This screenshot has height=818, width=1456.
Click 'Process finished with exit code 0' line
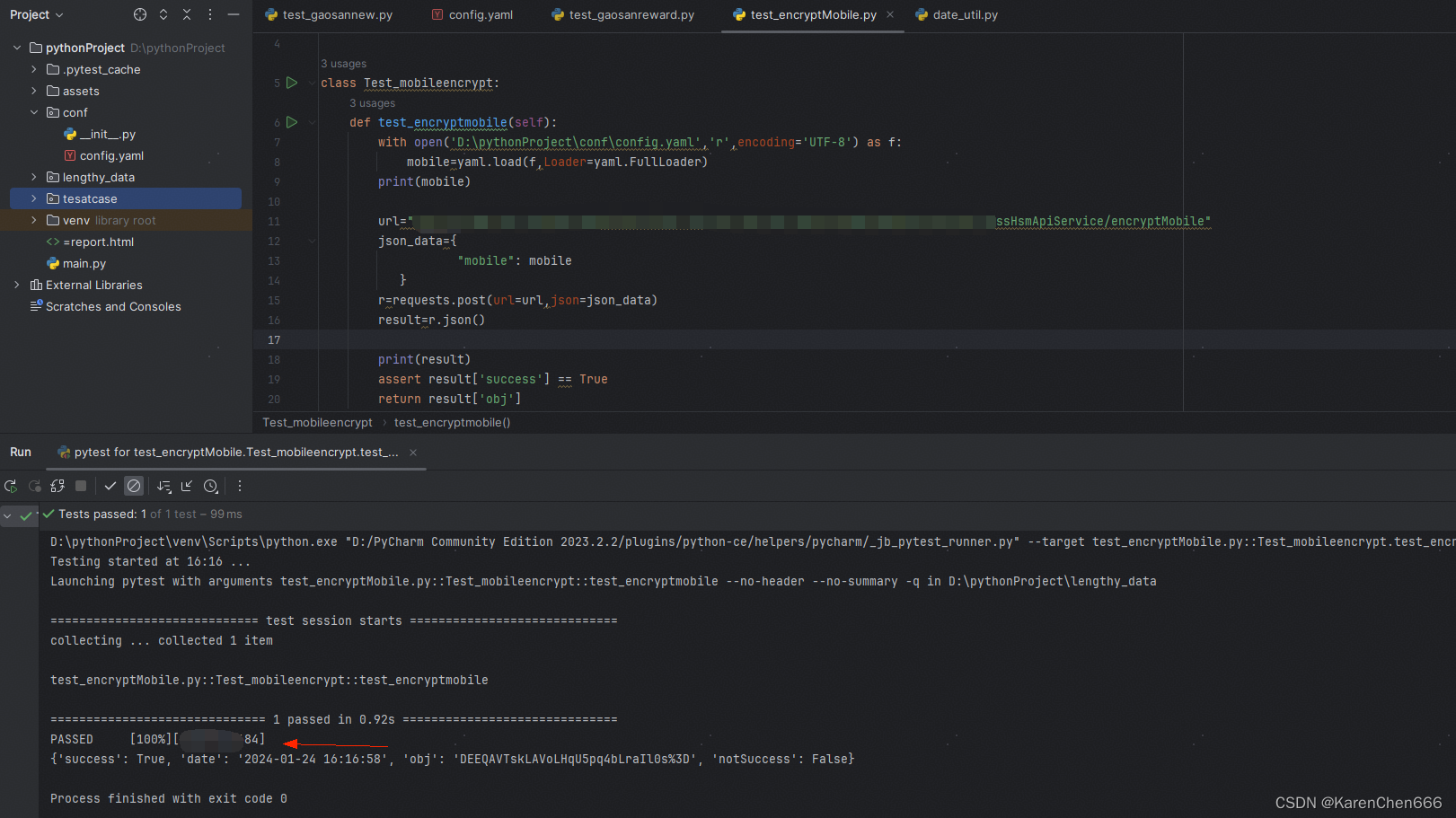click(x=169, y=798)
